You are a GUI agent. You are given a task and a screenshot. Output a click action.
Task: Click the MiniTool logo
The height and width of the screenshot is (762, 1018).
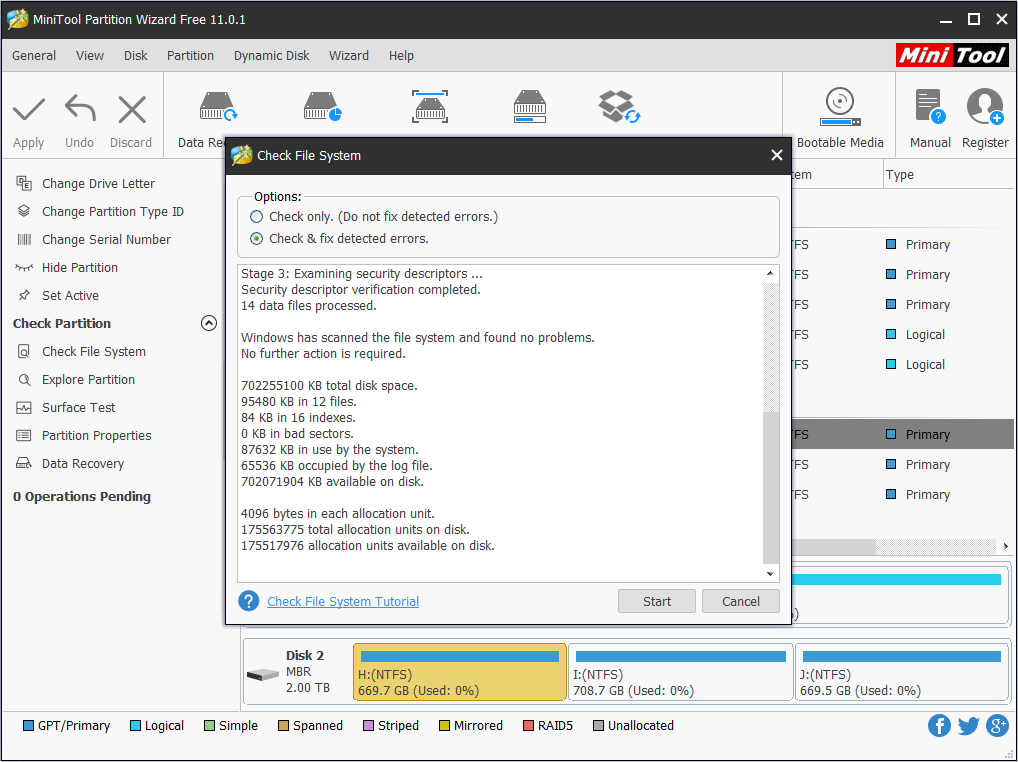pyautogui.click(x=952, y=55)
